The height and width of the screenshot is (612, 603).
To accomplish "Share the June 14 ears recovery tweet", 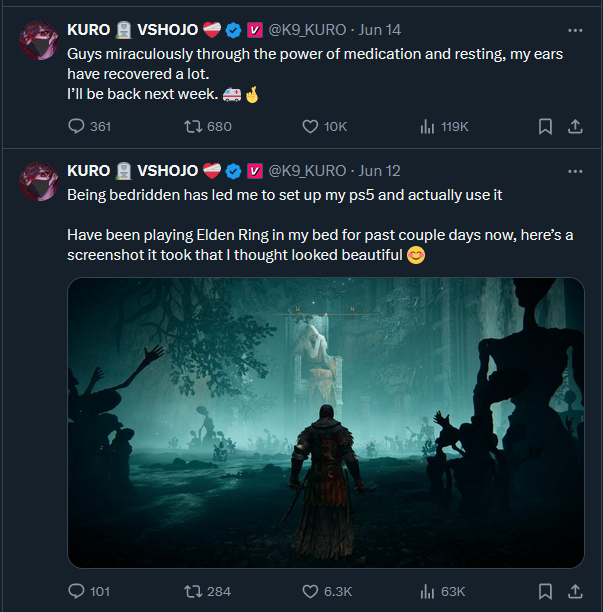I will point(575,126).
